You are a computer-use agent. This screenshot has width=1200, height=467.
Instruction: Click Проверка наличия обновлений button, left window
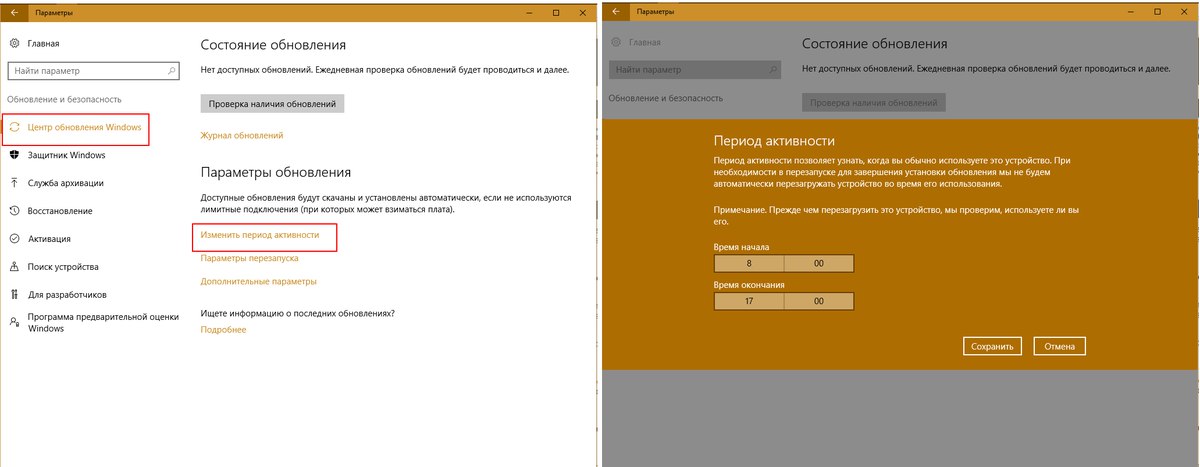click(x=272, y=104)
